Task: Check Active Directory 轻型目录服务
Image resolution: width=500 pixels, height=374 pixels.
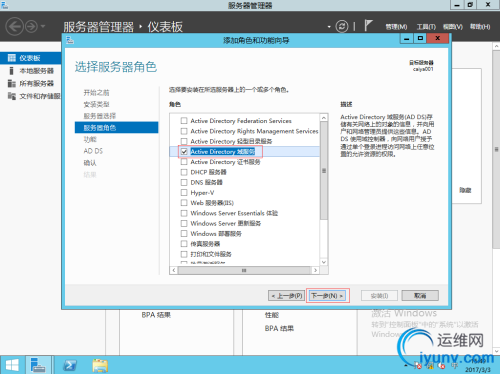Action: [x=184, y=141]
